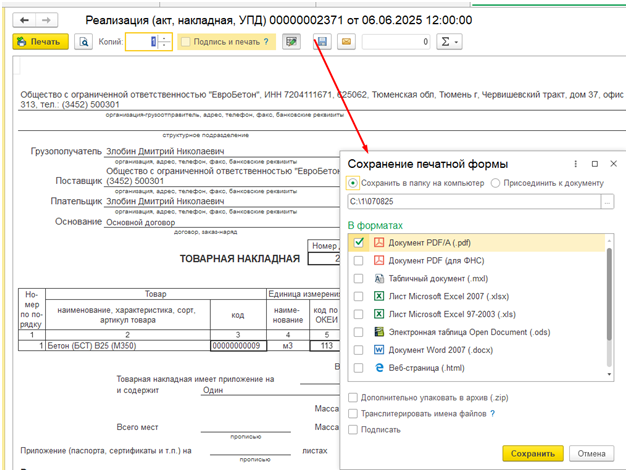Click the cell with code 0000000009
The width and height of the screenshot is (628, 472).
[238, 346]
